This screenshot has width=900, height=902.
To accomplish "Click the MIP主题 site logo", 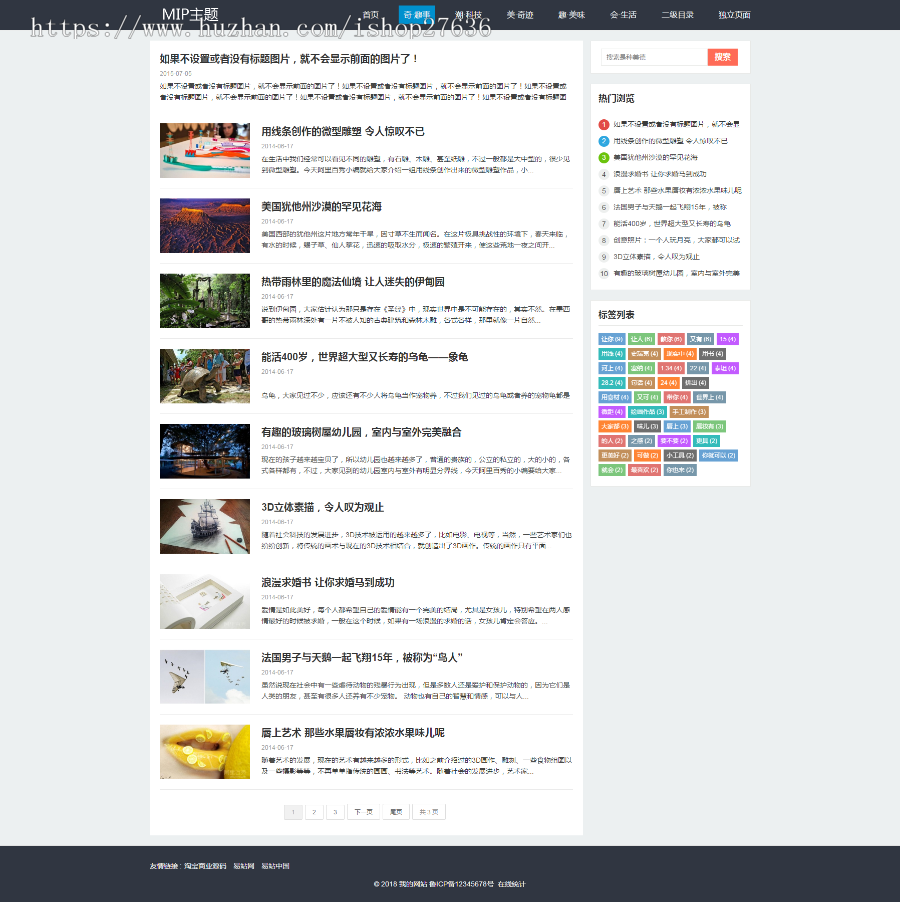I will tap(190, 14).
